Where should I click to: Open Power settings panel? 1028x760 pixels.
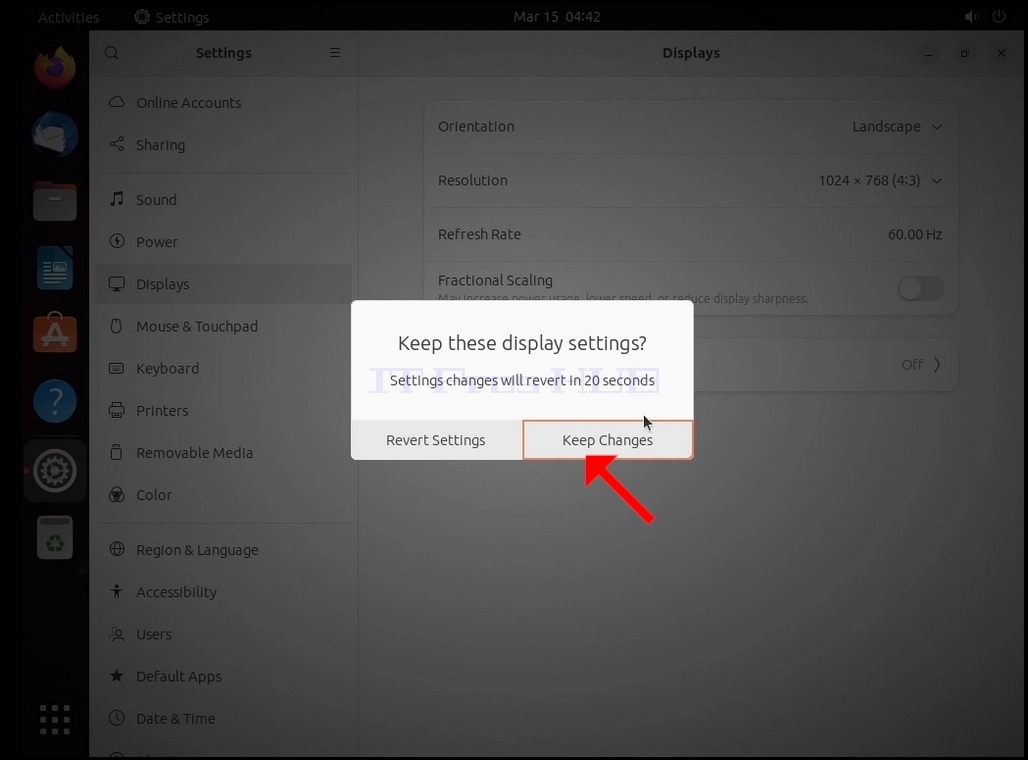click(x=224, y=242)
